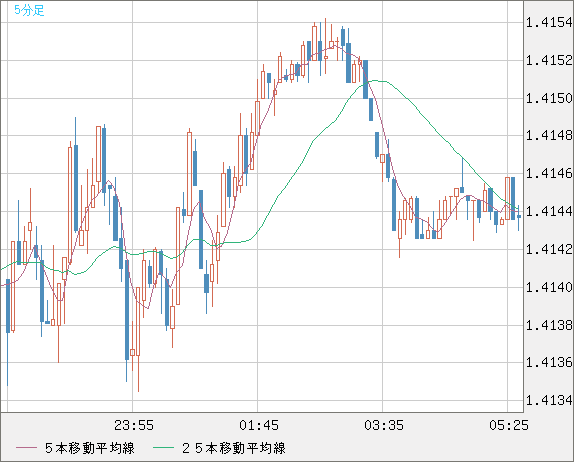Click the 1.4146 price axis label

click(x=549, y=174)
